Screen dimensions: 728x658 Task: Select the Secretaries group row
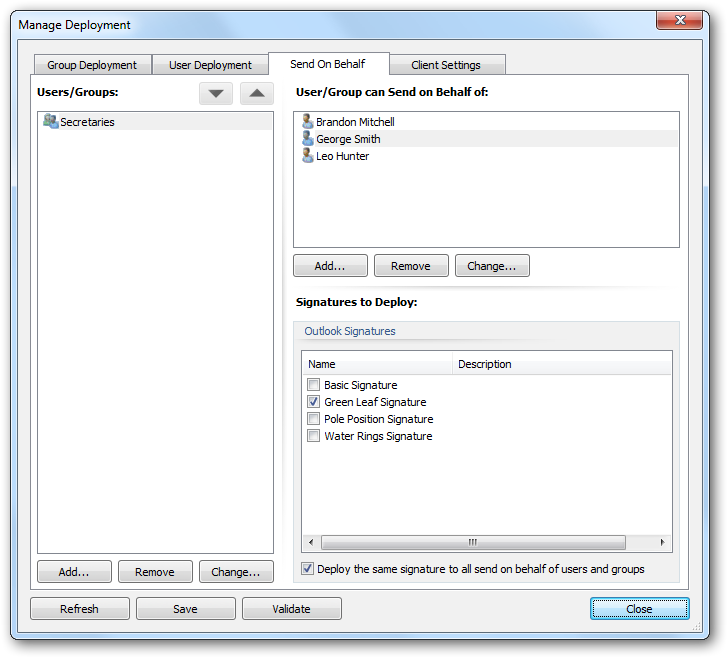[156, 121]
